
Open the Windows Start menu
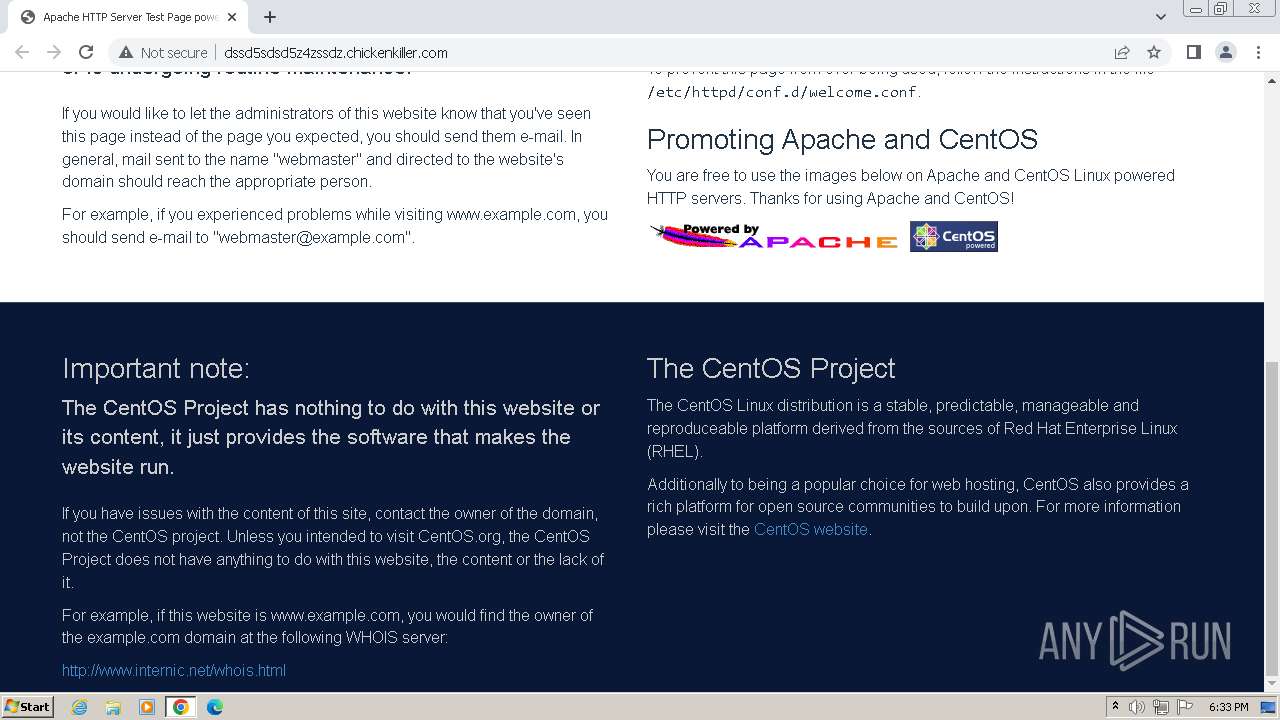(x=27, y=706)
